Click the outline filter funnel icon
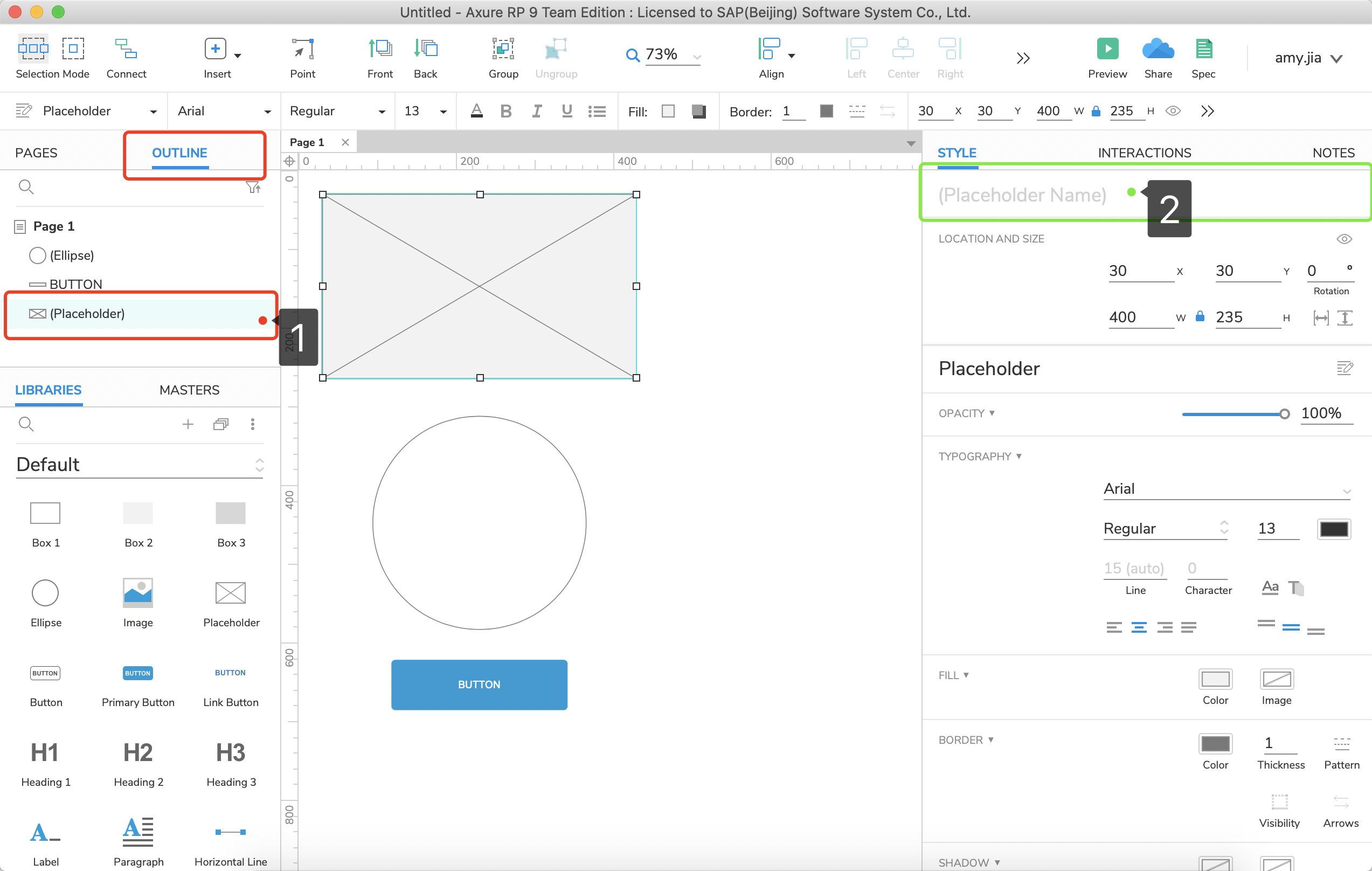This screenshot has width=1372, height=871. coord(252,187)
